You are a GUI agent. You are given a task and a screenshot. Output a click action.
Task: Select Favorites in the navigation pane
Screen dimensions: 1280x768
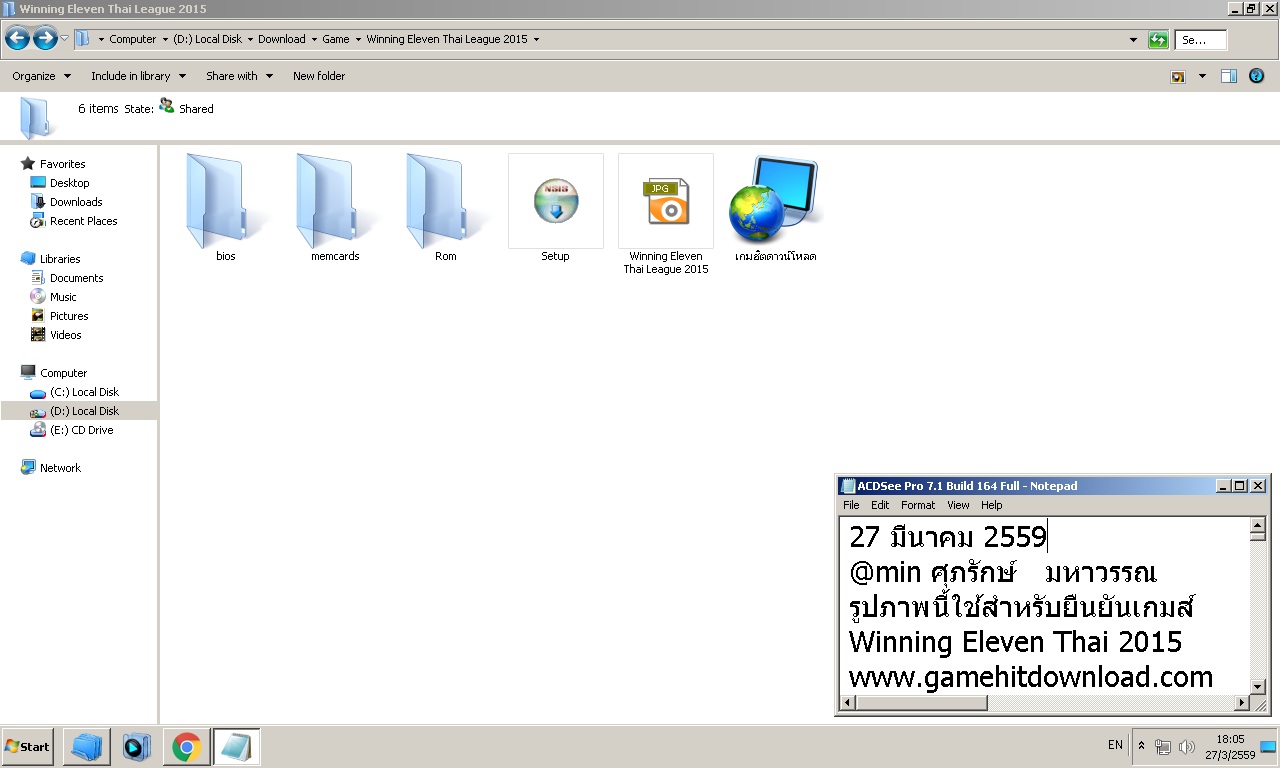[62, 164]
